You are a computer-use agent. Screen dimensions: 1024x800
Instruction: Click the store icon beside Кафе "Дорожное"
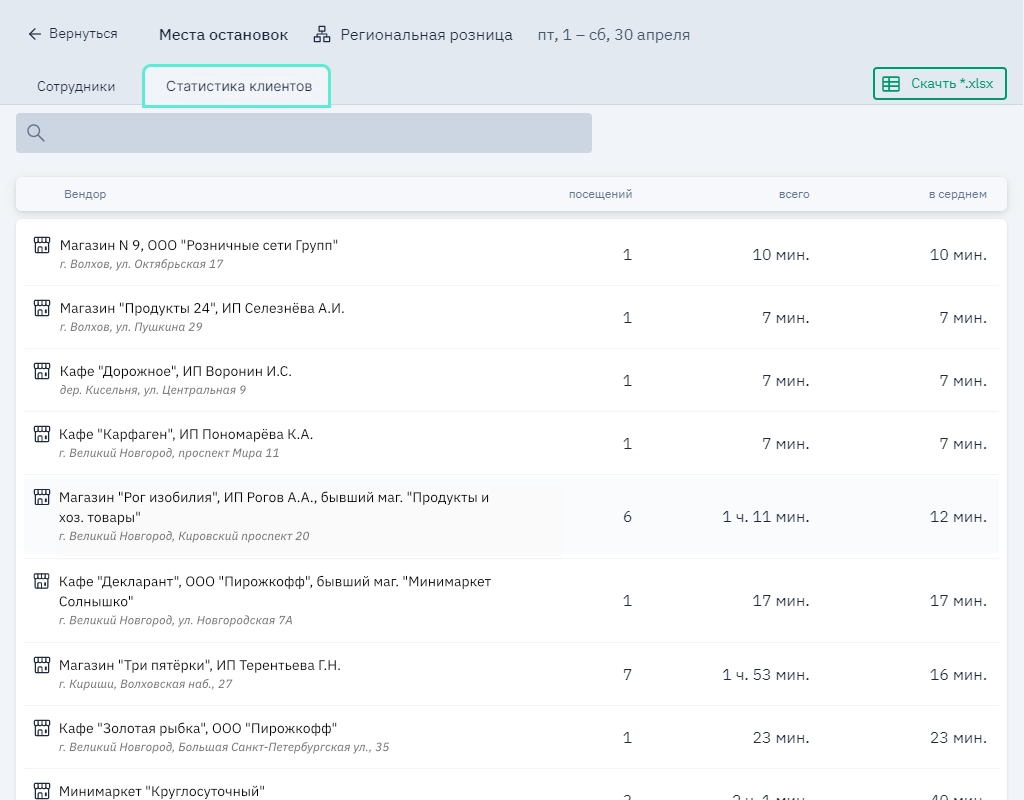click(42, 371)
